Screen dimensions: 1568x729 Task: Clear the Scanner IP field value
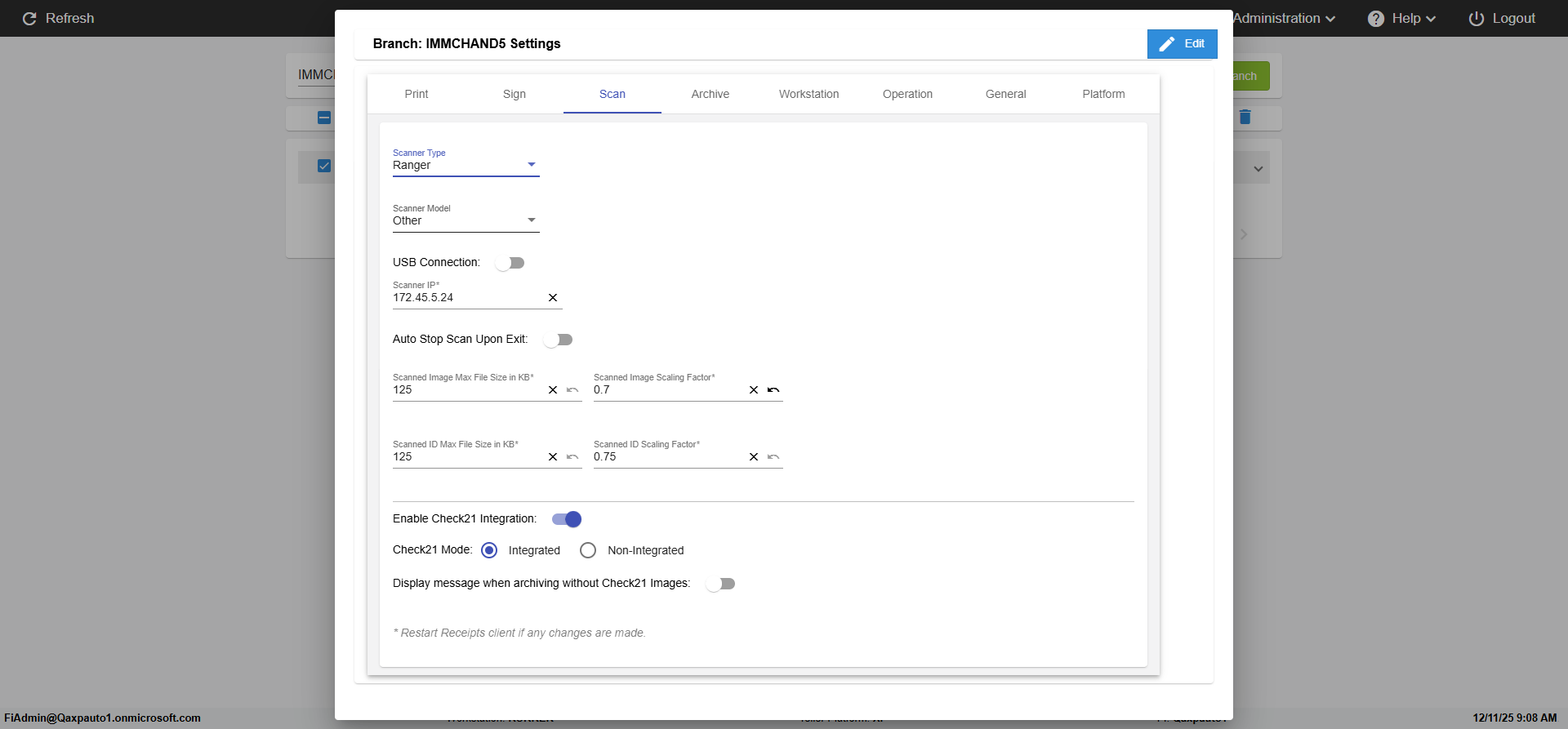[553, 298]
